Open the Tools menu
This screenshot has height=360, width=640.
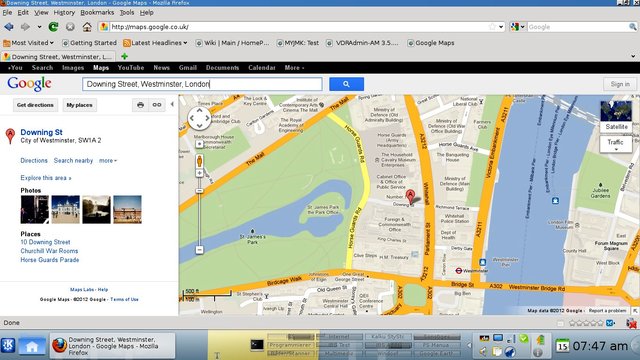(x=127, y=13)
